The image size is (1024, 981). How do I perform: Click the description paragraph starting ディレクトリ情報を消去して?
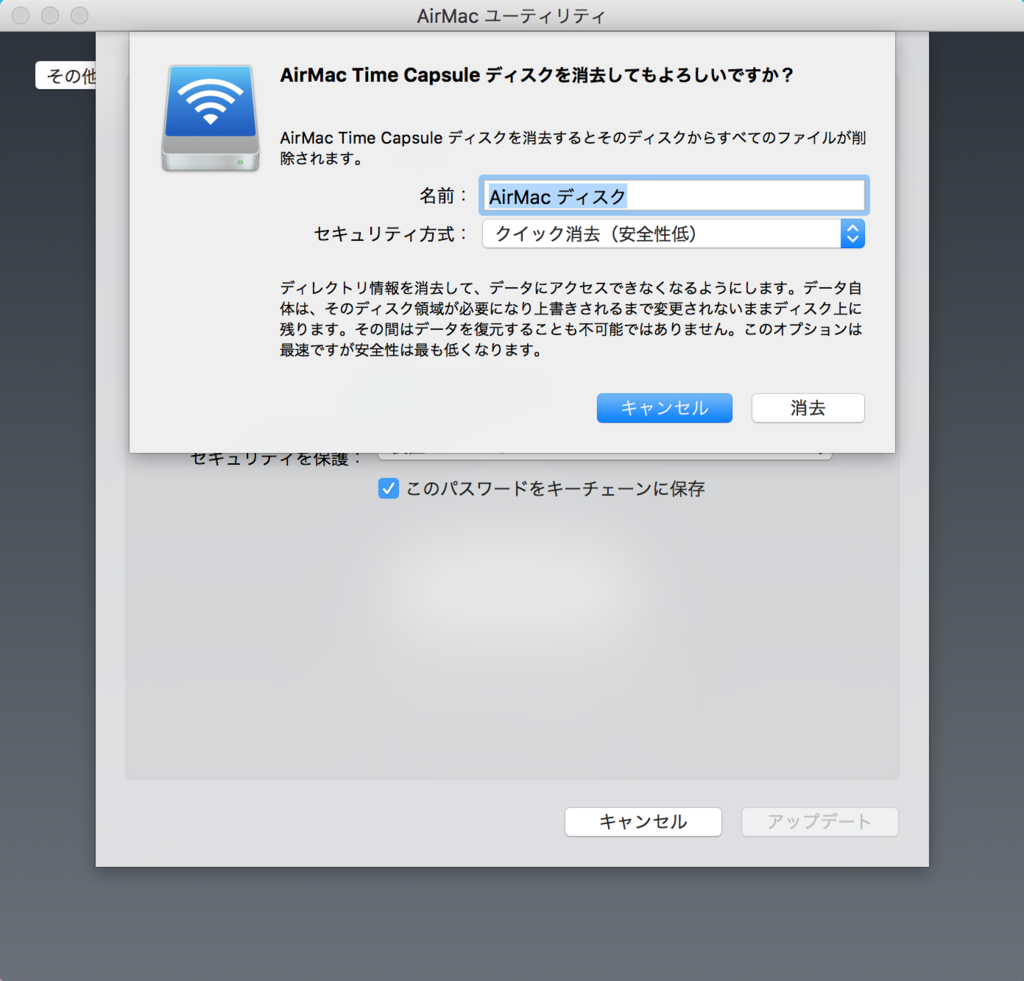571,319
